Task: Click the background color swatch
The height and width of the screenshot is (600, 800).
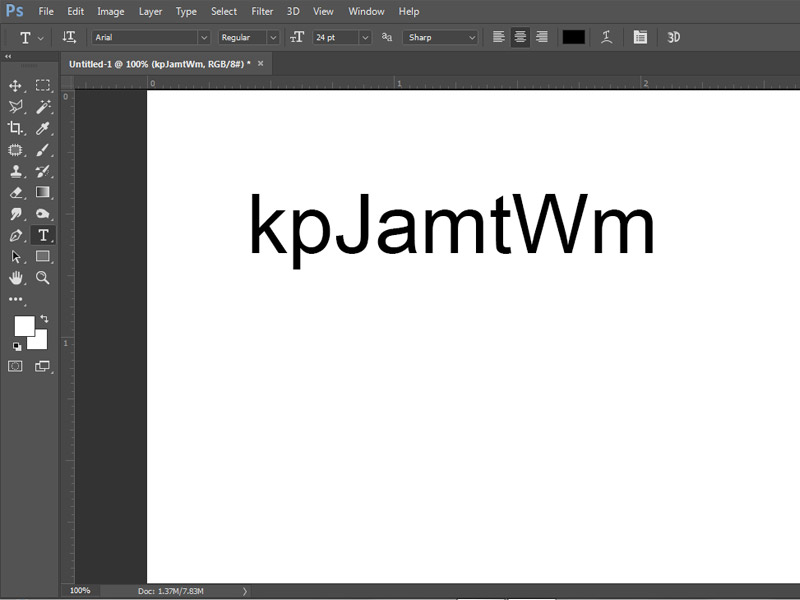Action: pos(40,341)
